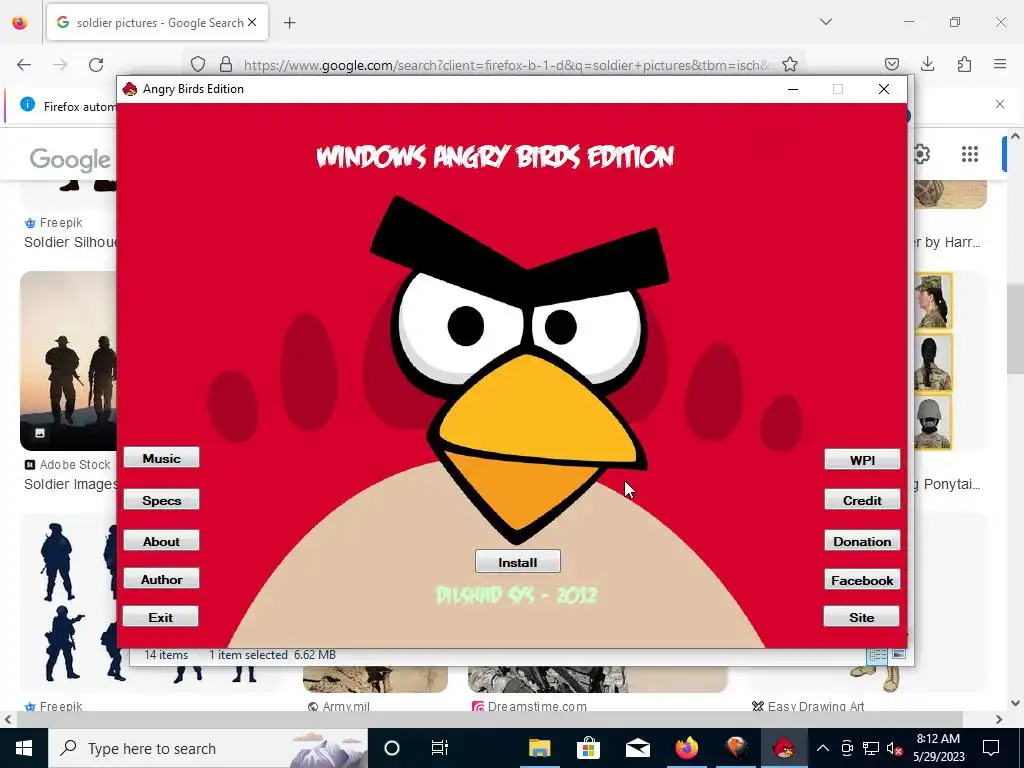
Task: Click the About button
Action: (x=161, y=541)
